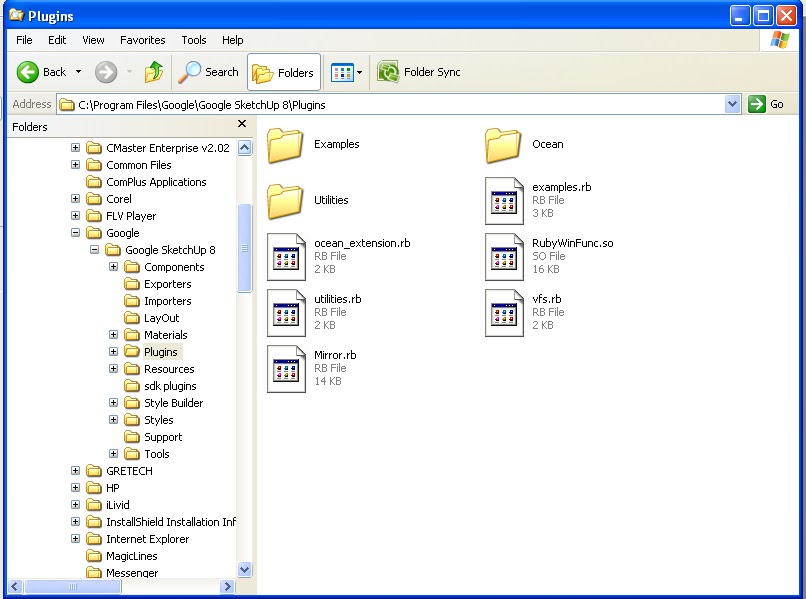Open the Search pane
This screenshot has height=599, width=806.
click(x=208, y=72)
